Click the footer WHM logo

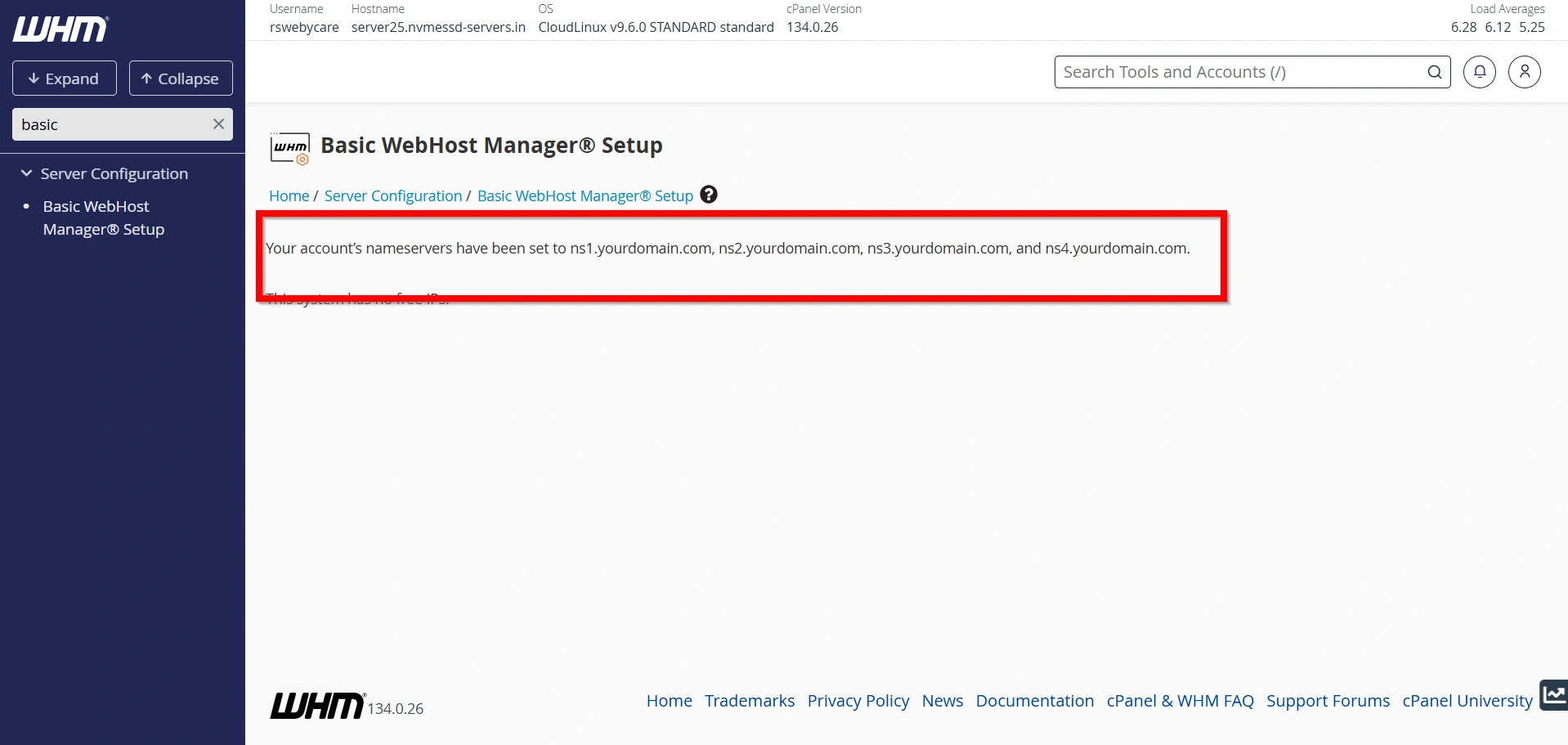click(x=317, y=706)
